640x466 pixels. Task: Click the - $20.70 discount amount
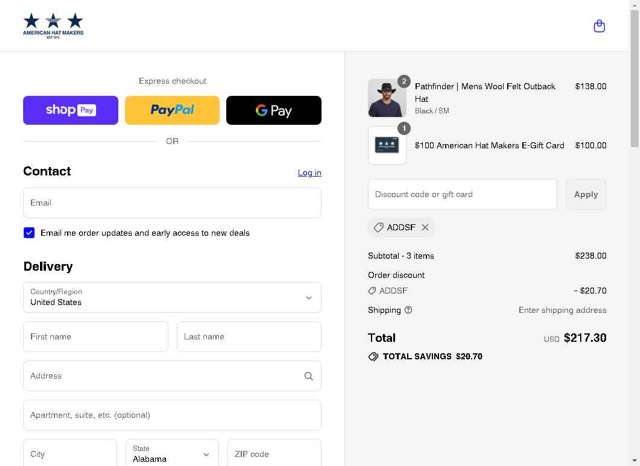[590, 291]
